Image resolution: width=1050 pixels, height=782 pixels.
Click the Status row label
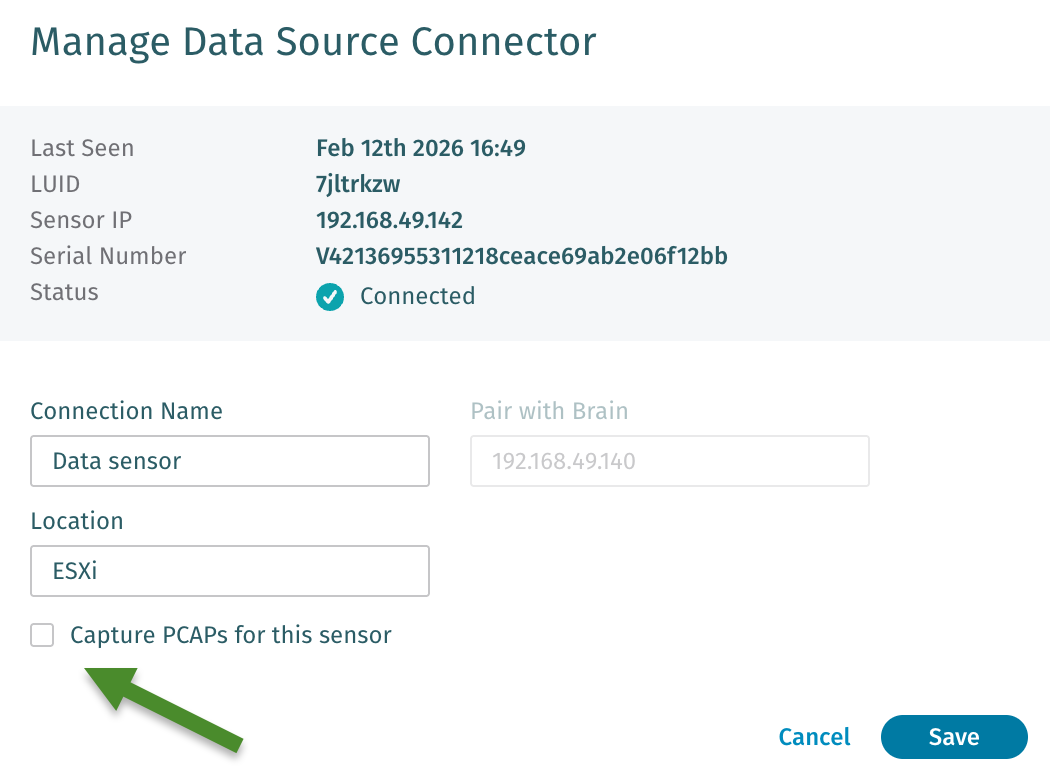64,292
